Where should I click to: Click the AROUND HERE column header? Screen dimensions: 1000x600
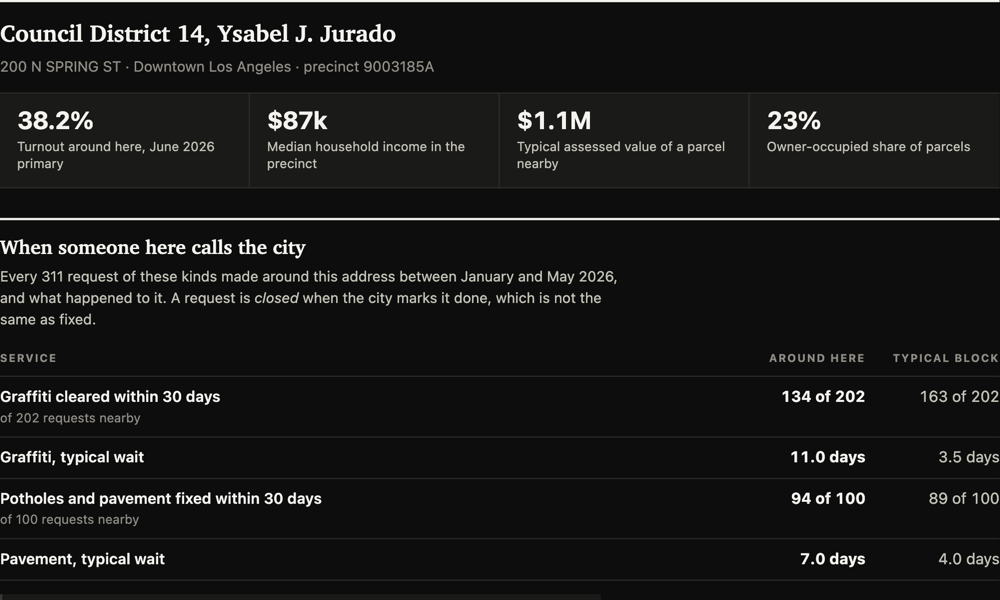coord(817,358)
